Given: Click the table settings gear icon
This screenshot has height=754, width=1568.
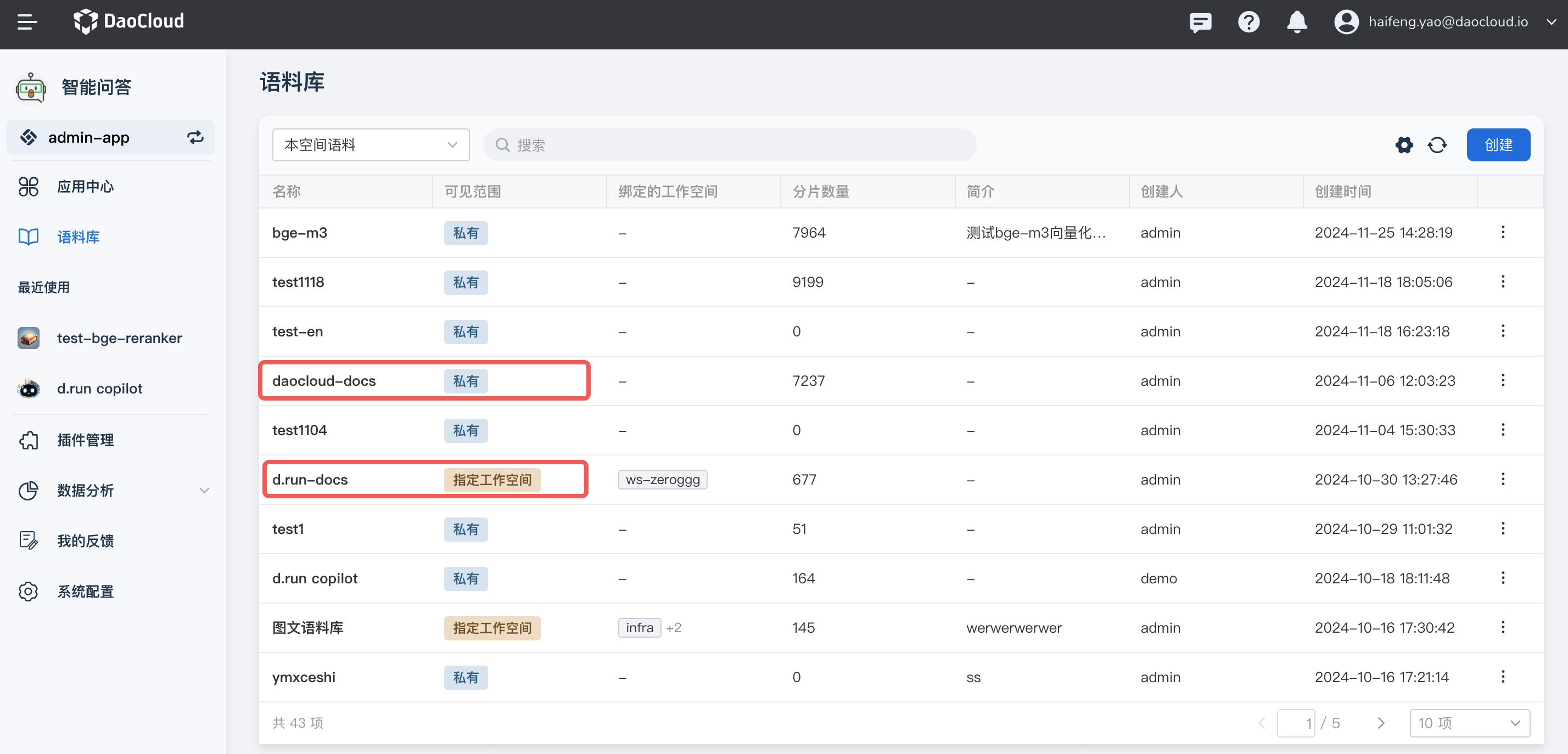Looking at the screenshot, I should tap(1404, 145).
